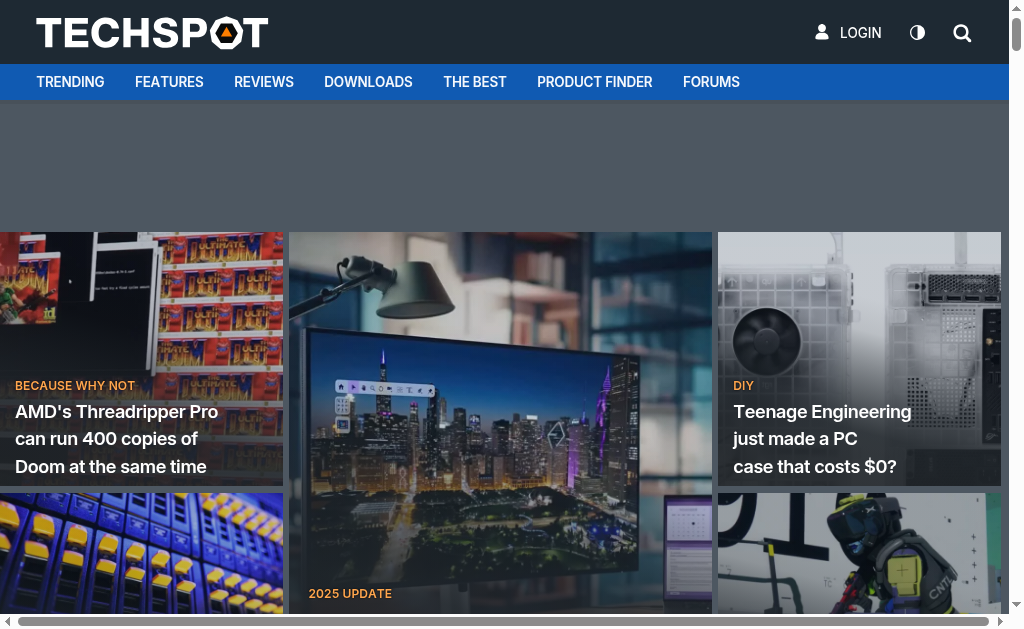Image resolution: width=1024 pixels, height=629 pixels.
Task: Toggle dark mode contrast icon
Action: pyautogui.click(x=917, y=33)
